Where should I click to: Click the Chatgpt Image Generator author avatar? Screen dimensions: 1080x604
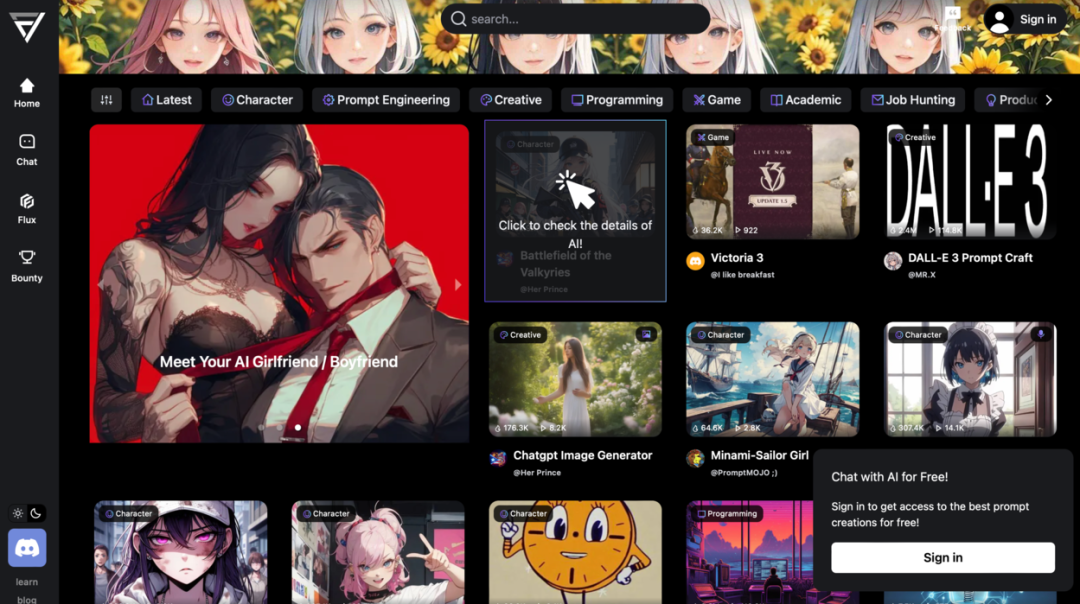click(497, 458)
